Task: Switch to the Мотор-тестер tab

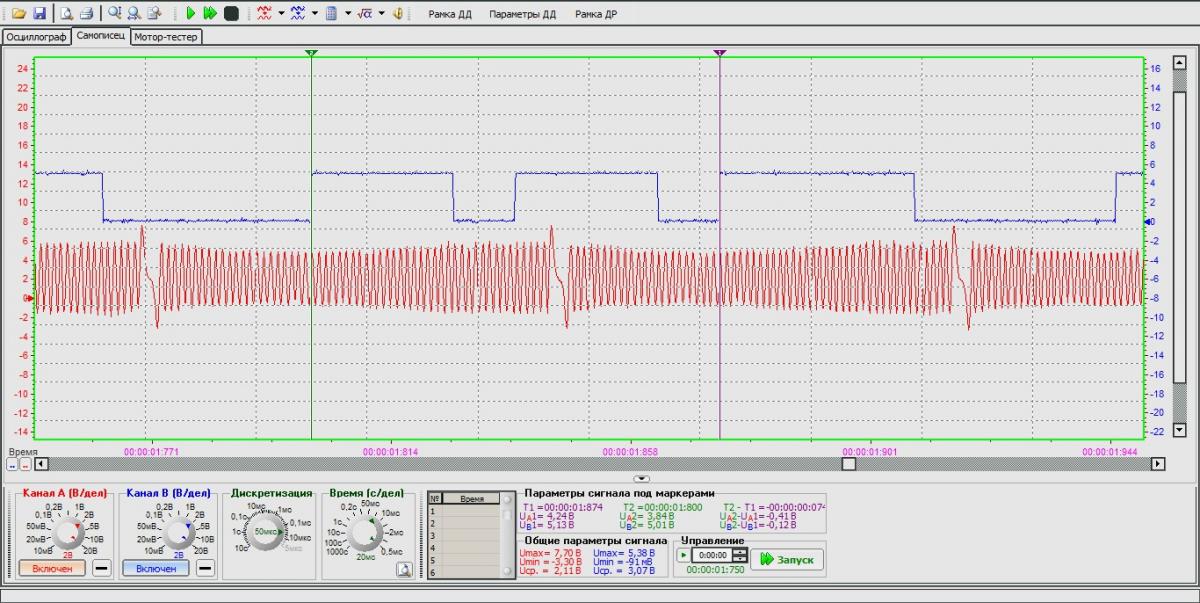Action: (166, 37)
